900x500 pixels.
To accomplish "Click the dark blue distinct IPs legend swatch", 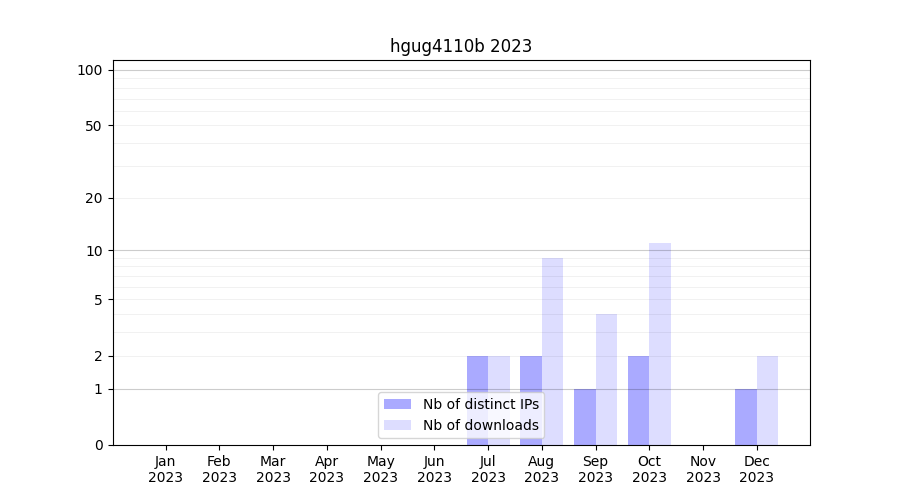I will [x=397, y=404].
